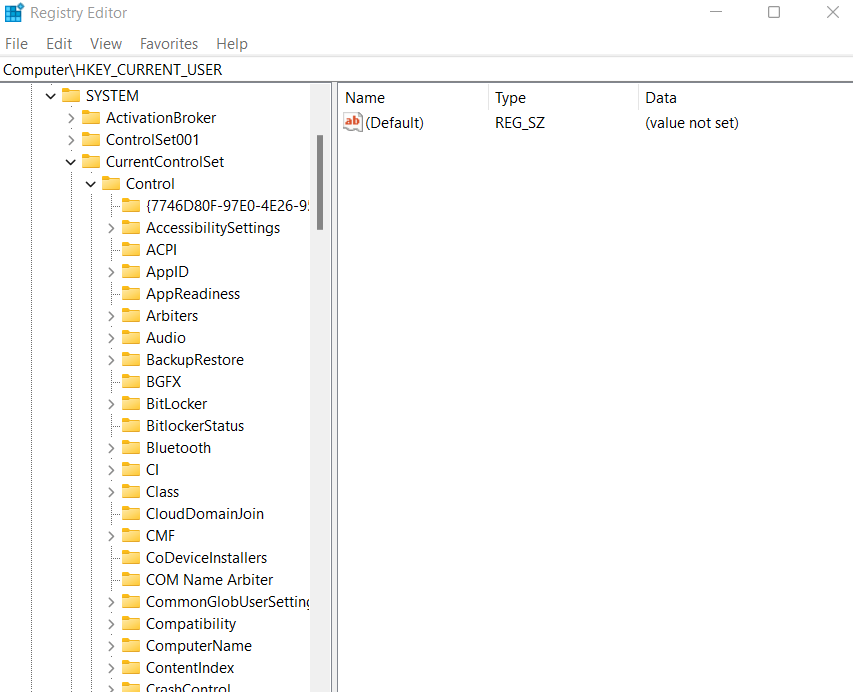This screenshot has width=853, height=692.
Task: Select the ContentIndex key label
Action: tap(190, 668)
